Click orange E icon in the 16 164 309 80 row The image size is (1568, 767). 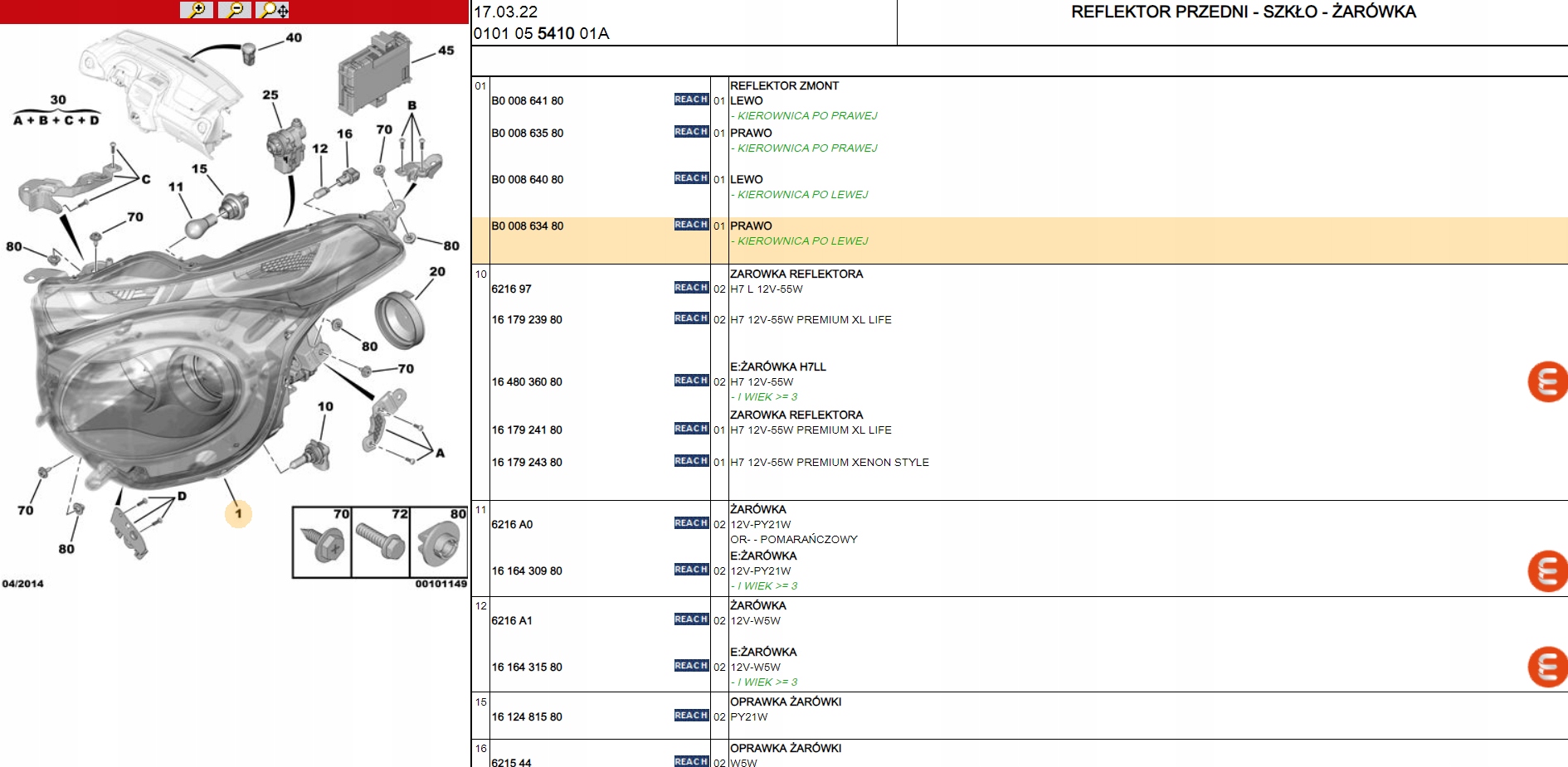[1547, 571]
